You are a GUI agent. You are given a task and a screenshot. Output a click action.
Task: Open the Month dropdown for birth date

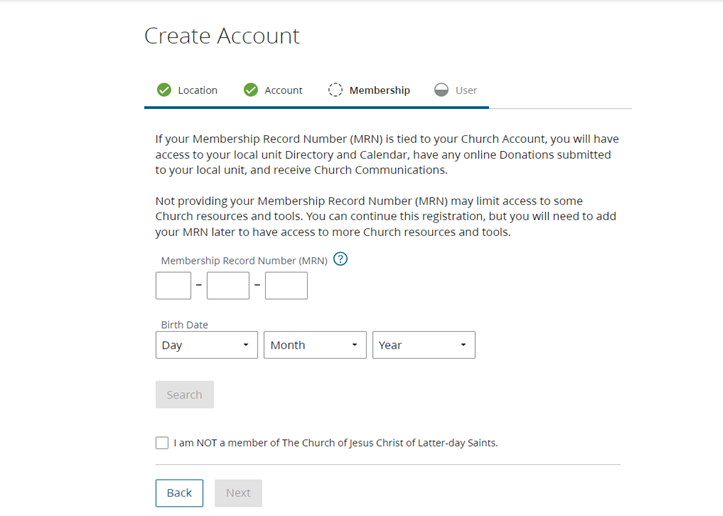[315, 345]
